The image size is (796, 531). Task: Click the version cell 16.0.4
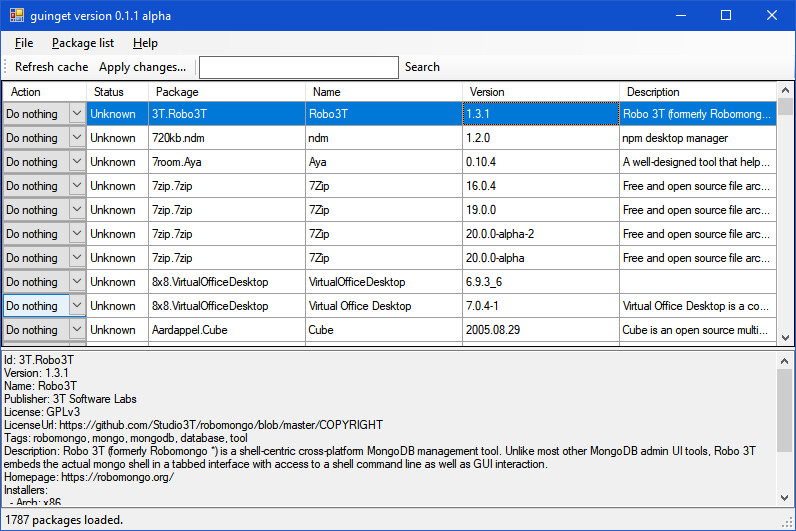(x=541, y=186)
